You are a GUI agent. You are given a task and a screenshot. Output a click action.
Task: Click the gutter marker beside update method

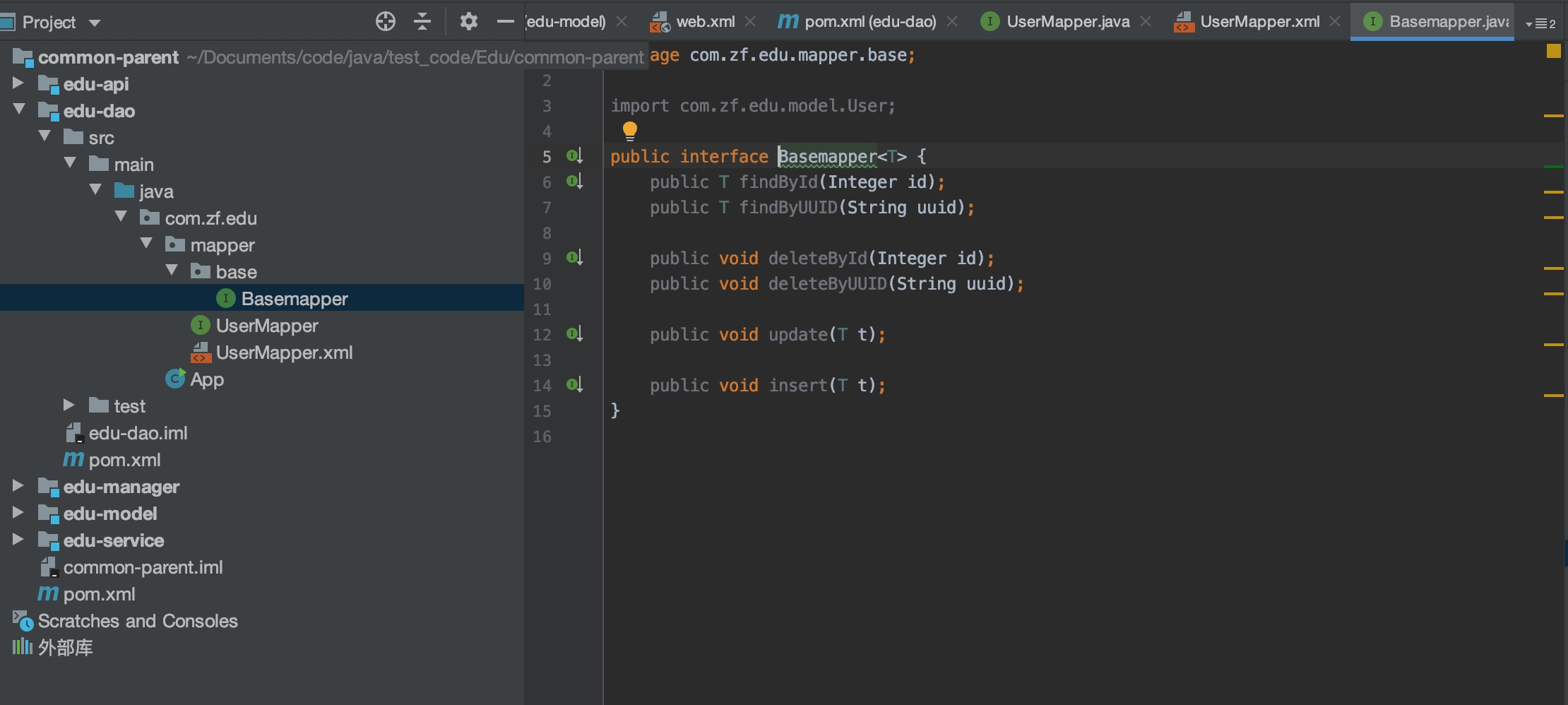click(575, 334)
